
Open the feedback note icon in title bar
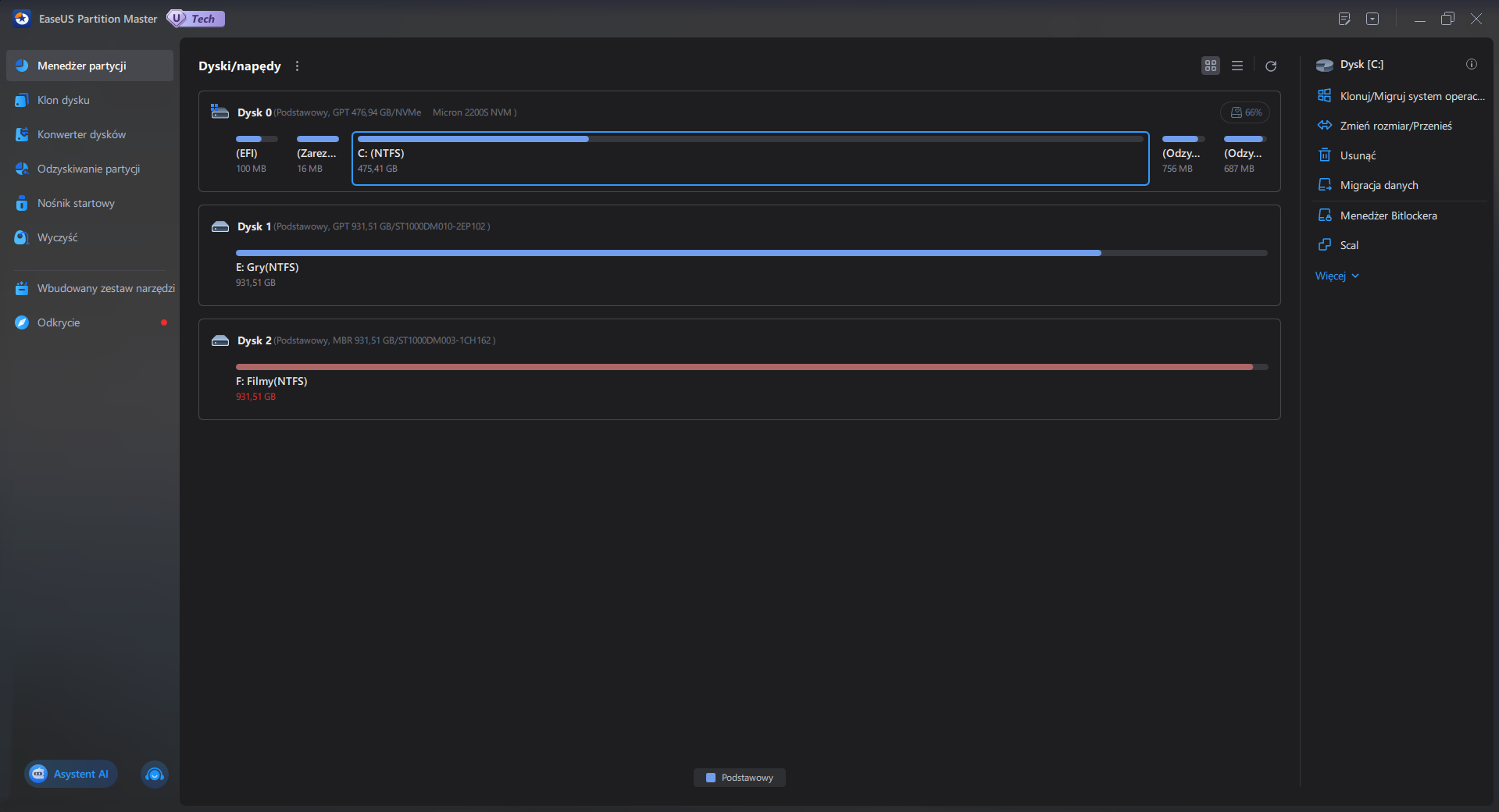(1344, 19)
